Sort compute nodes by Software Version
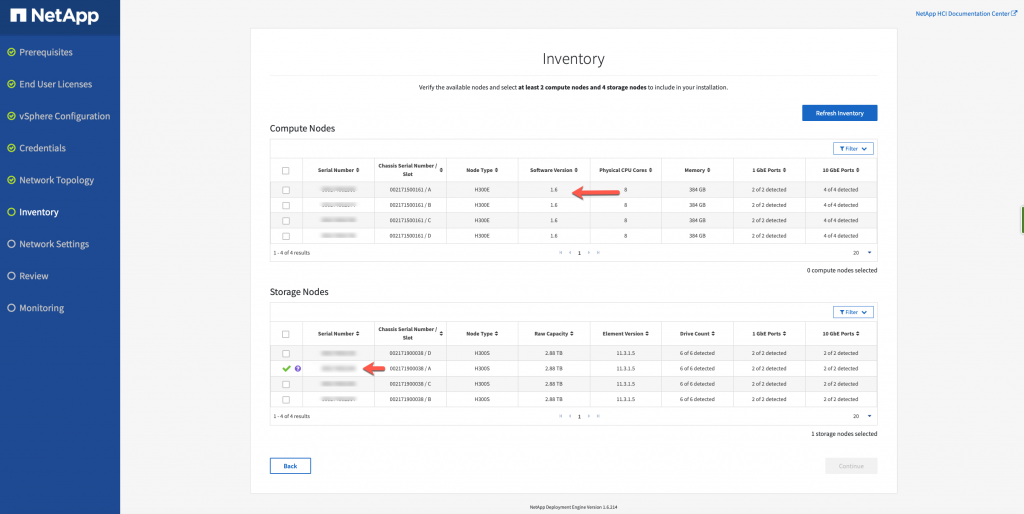 pyautogui.click(x=554, y=170)
